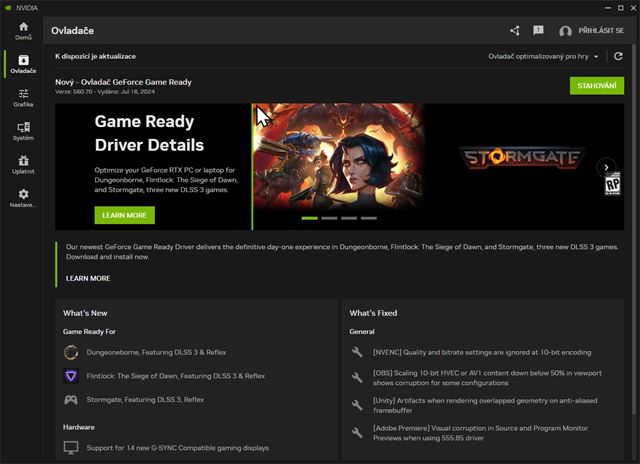Screen dimensions: 640x464
Task: Click the green LEARN MORE banner button
Action: 124,215
